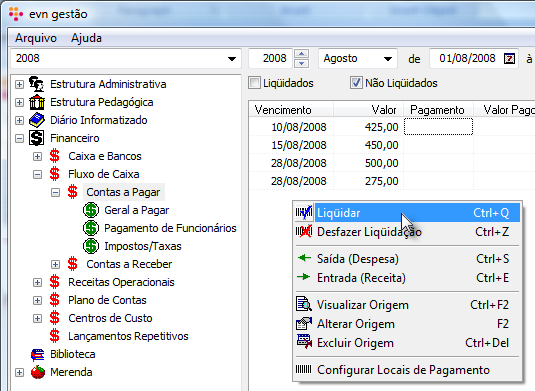Sort by the Valor column header

(x=368, y=110)
